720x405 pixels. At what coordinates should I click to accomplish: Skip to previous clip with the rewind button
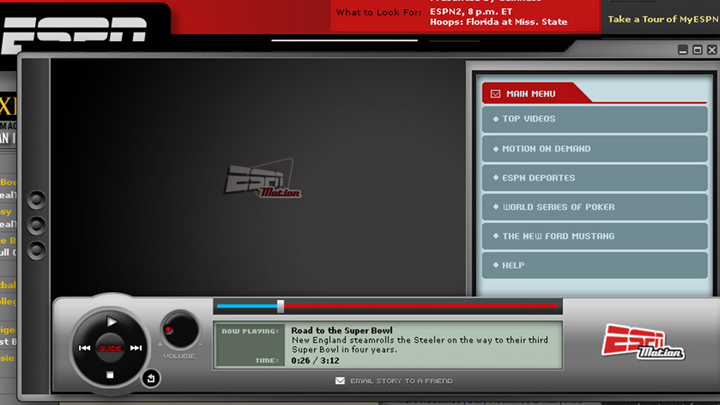(84, 348)
